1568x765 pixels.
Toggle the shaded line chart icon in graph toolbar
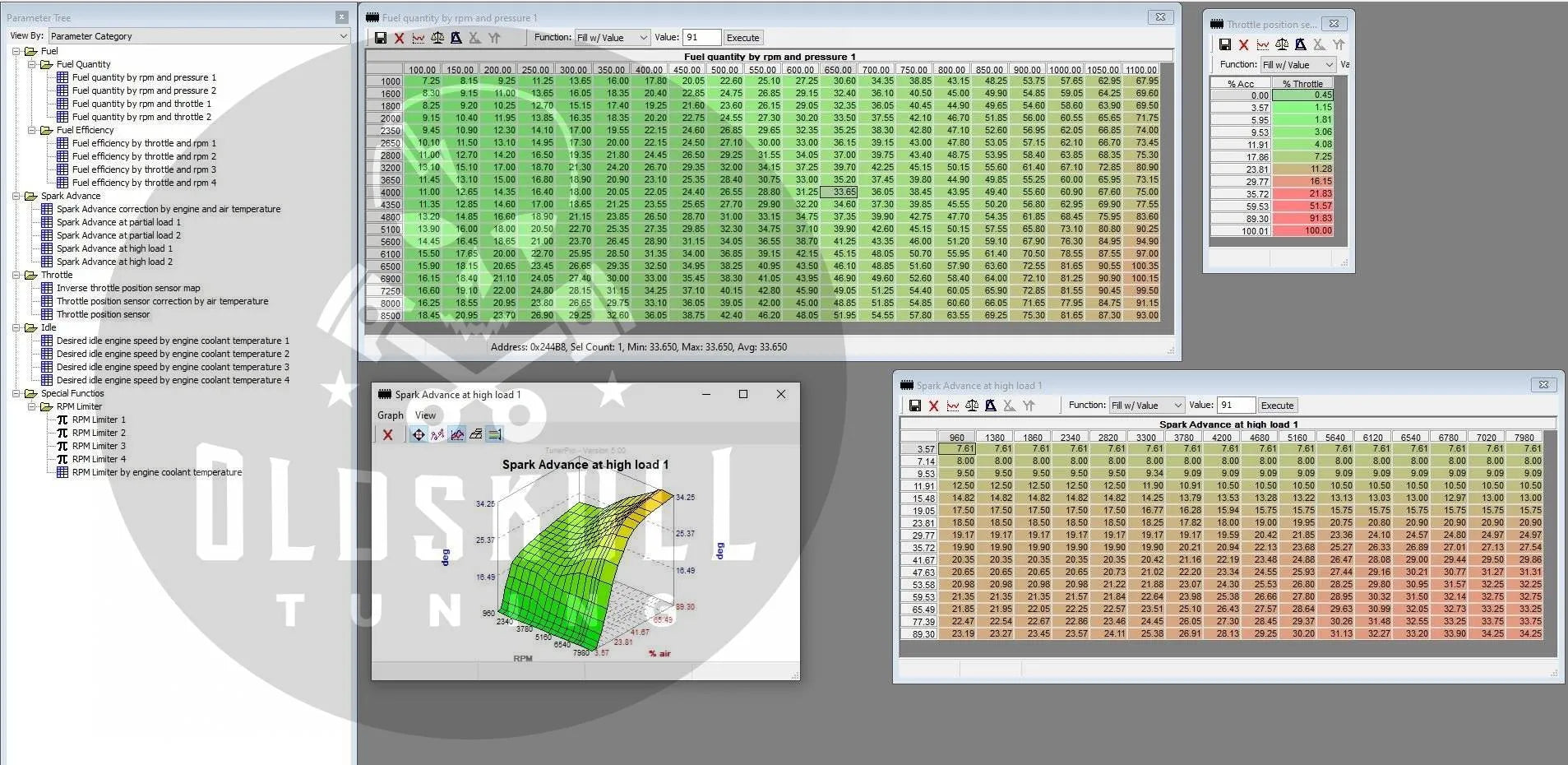tap(457, 434)
